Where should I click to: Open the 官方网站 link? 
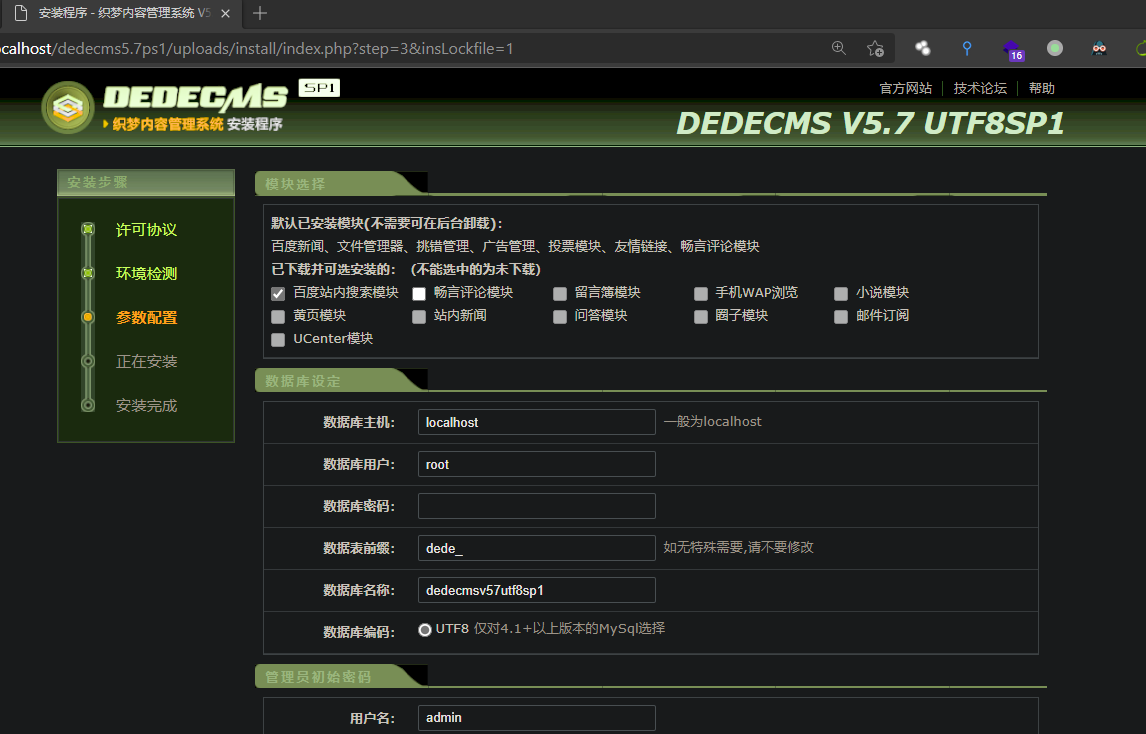[905, 88]
